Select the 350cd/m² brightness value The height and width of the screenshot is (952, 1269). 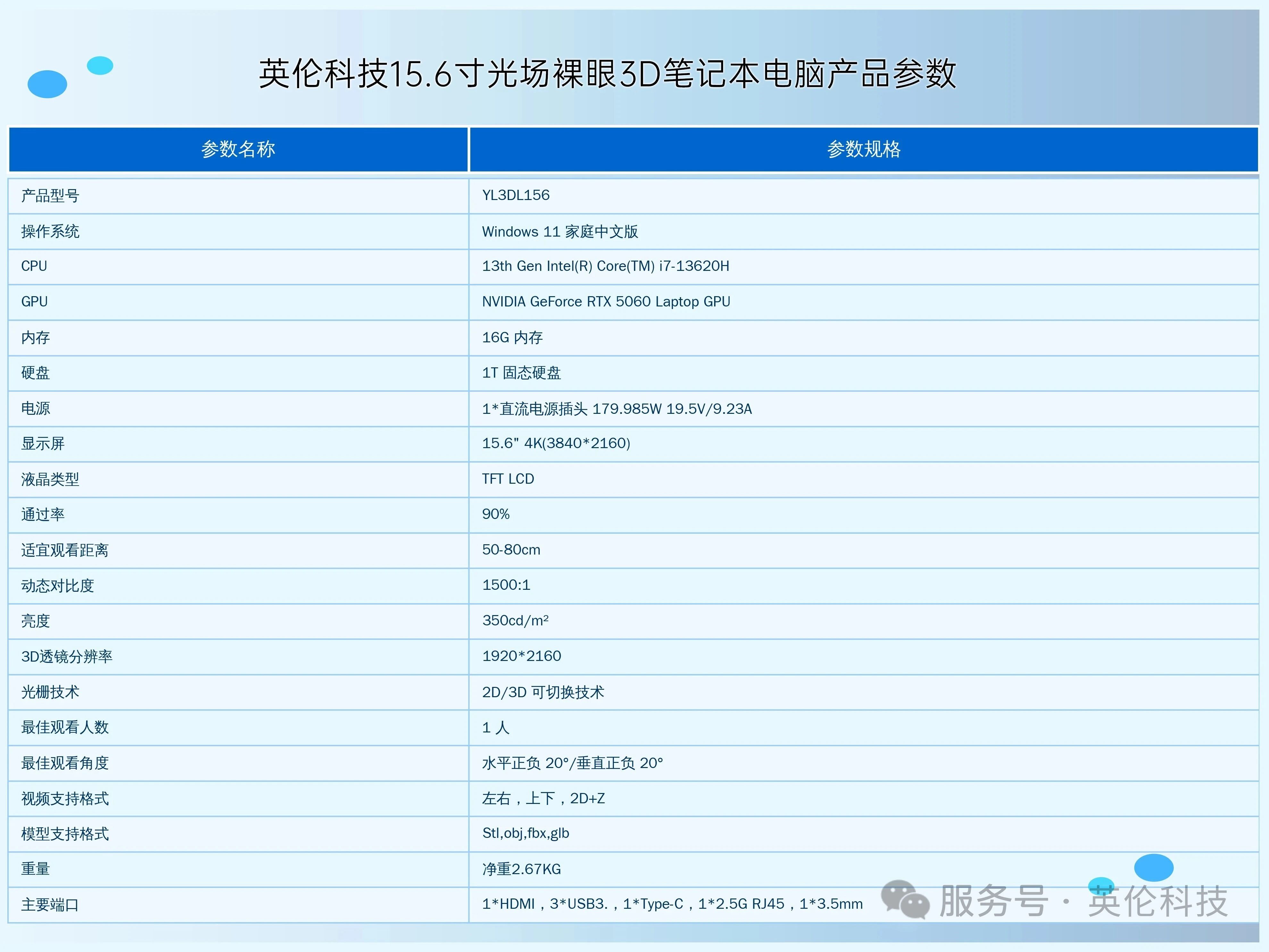tap(515, 620)
